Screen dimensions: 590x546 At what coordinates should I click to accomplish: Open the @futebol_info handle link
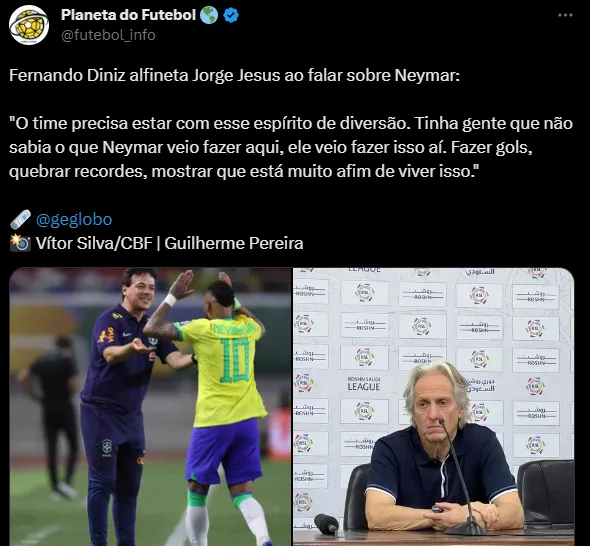click(x=108, y=35)
